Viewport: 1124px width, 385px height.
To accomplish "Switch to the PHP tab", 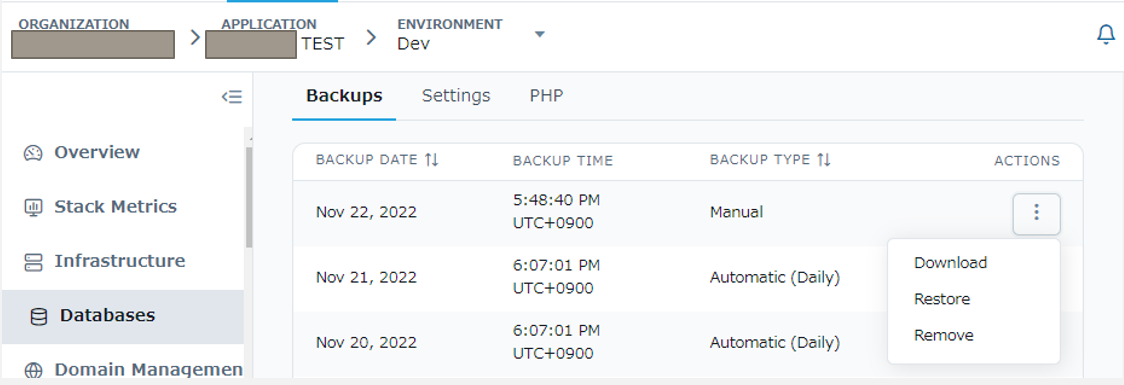I will (546, 96).
